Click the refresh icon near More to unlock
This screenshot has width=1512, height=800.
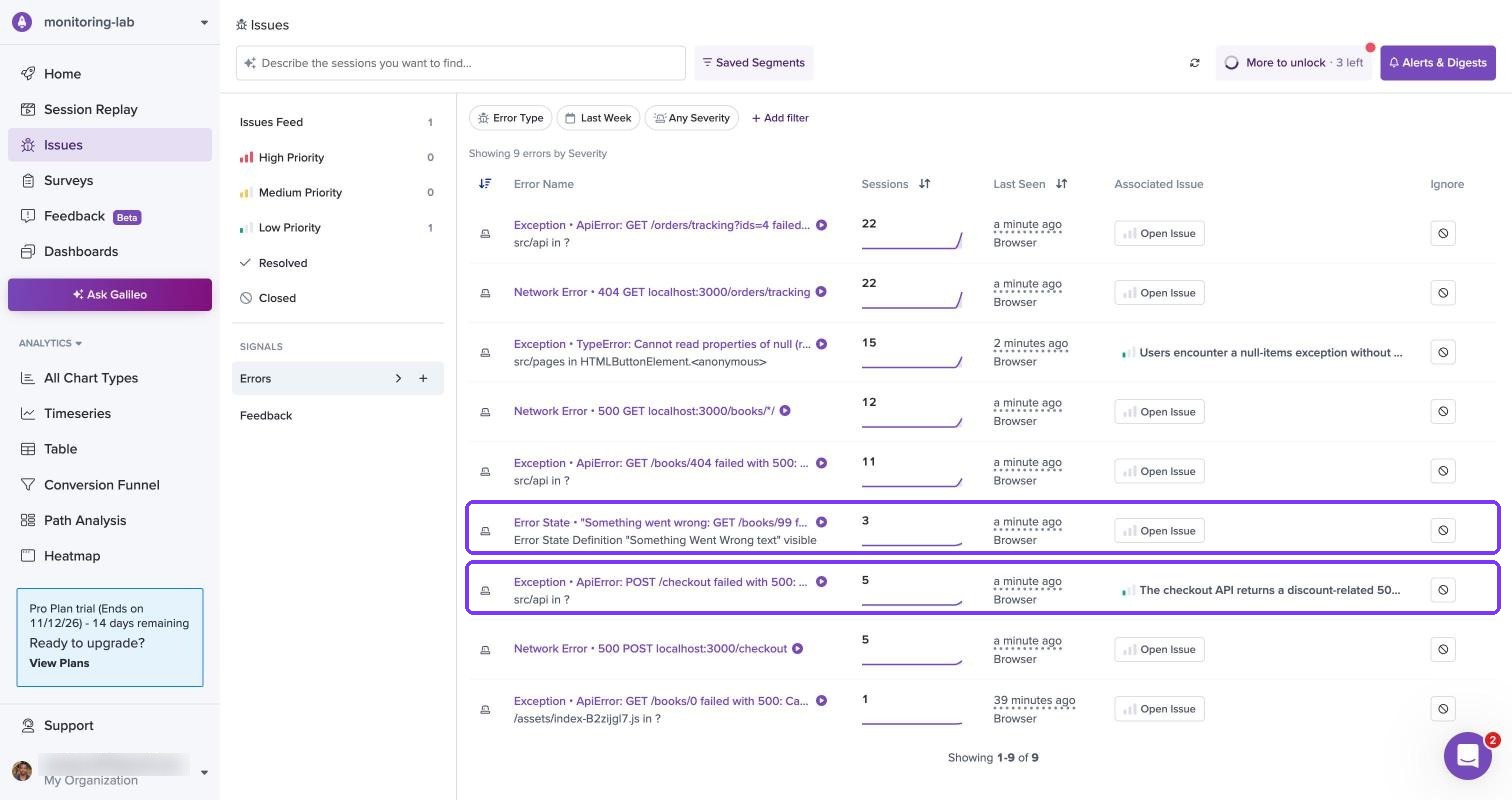point(1194,63)
